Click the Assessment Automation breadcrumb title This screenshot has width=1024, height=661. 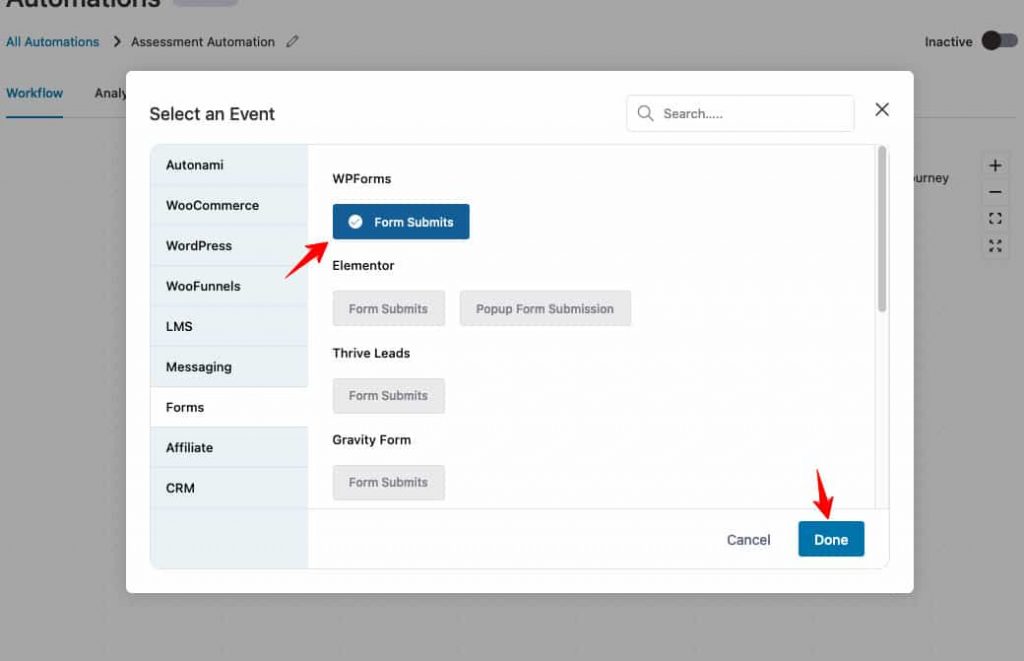coord(202,41)
